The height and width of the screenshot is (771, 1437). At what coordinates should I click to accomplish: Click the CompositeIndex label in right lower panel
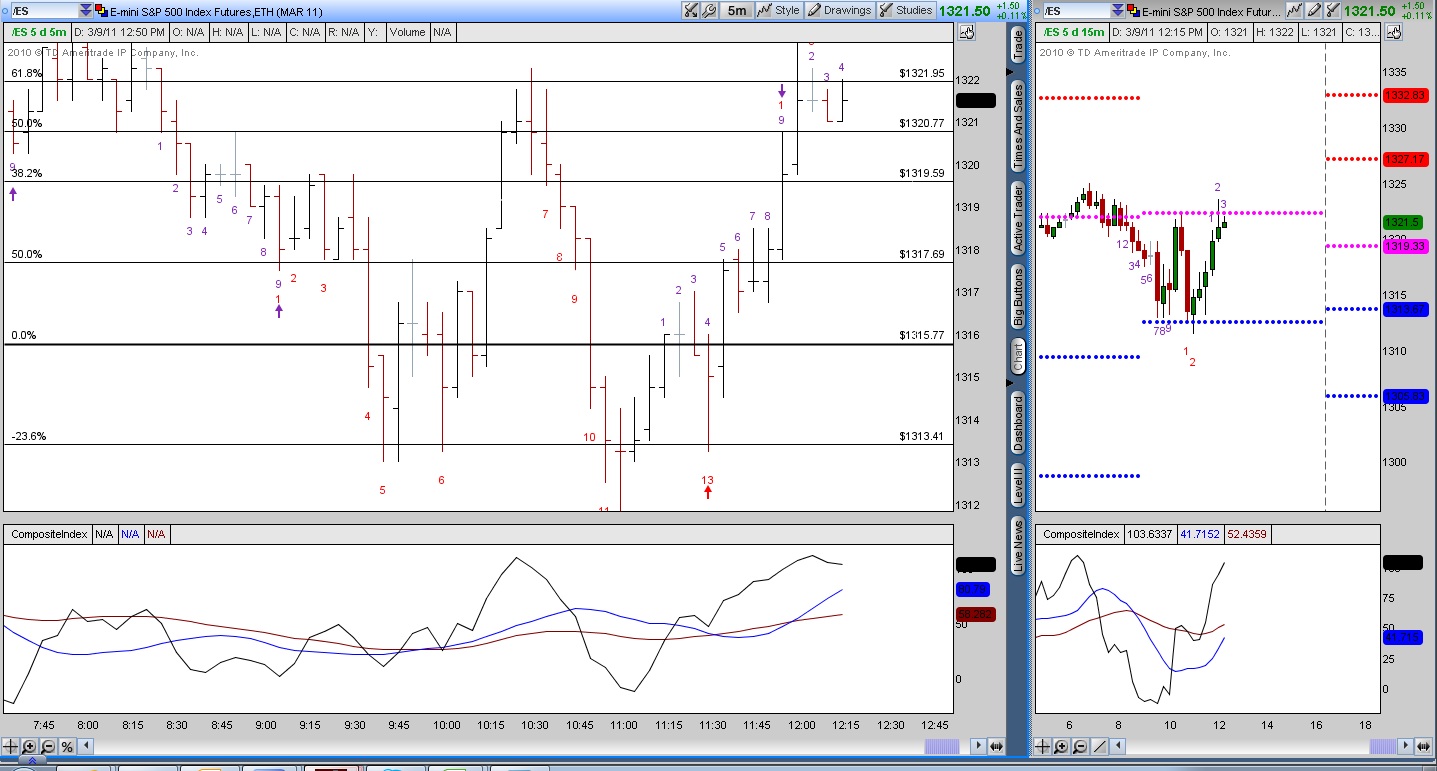pos(1081,535)
